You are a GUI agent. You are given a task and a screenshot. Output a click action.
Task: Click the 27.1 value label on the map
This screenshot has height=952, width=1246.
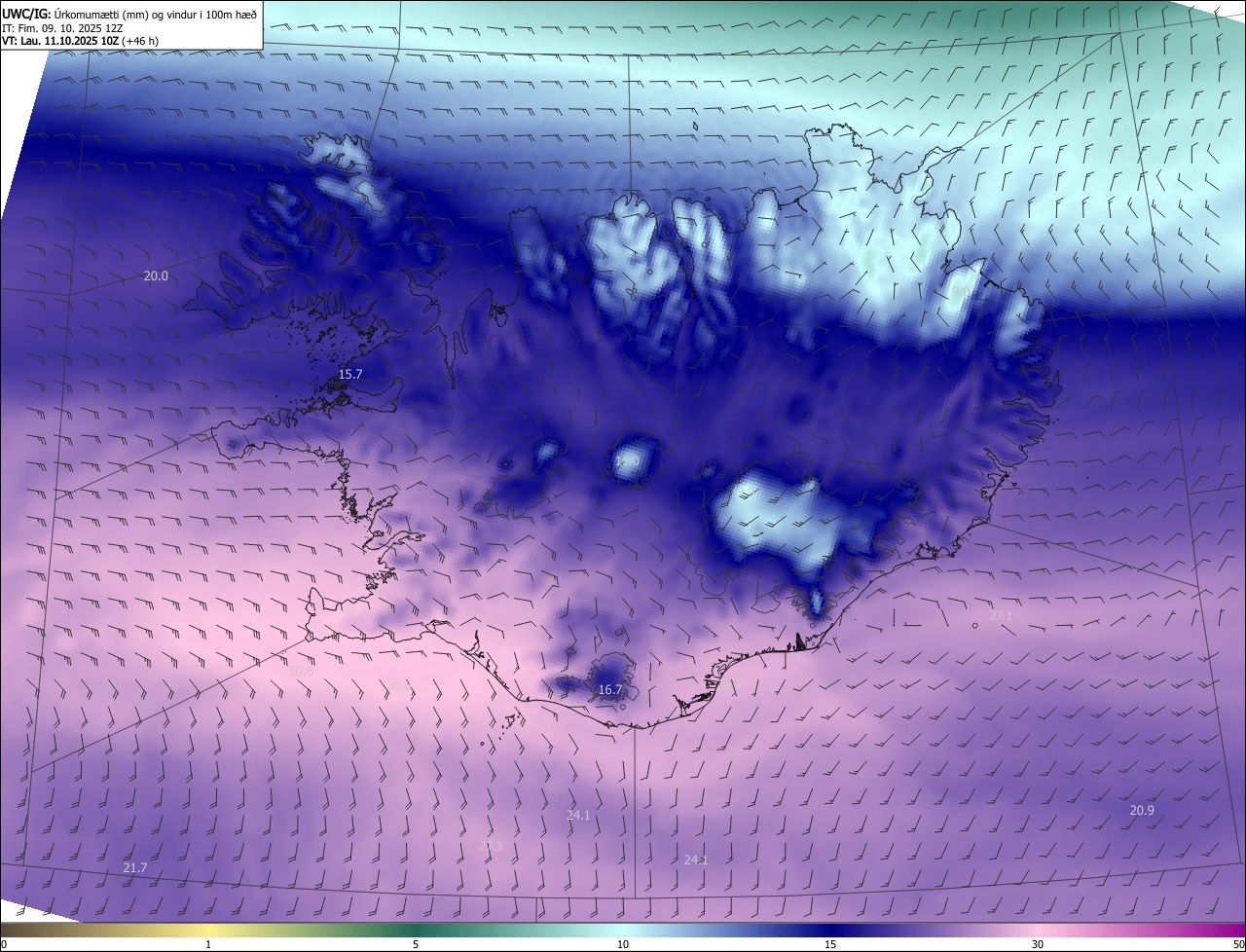[1001, 616]
